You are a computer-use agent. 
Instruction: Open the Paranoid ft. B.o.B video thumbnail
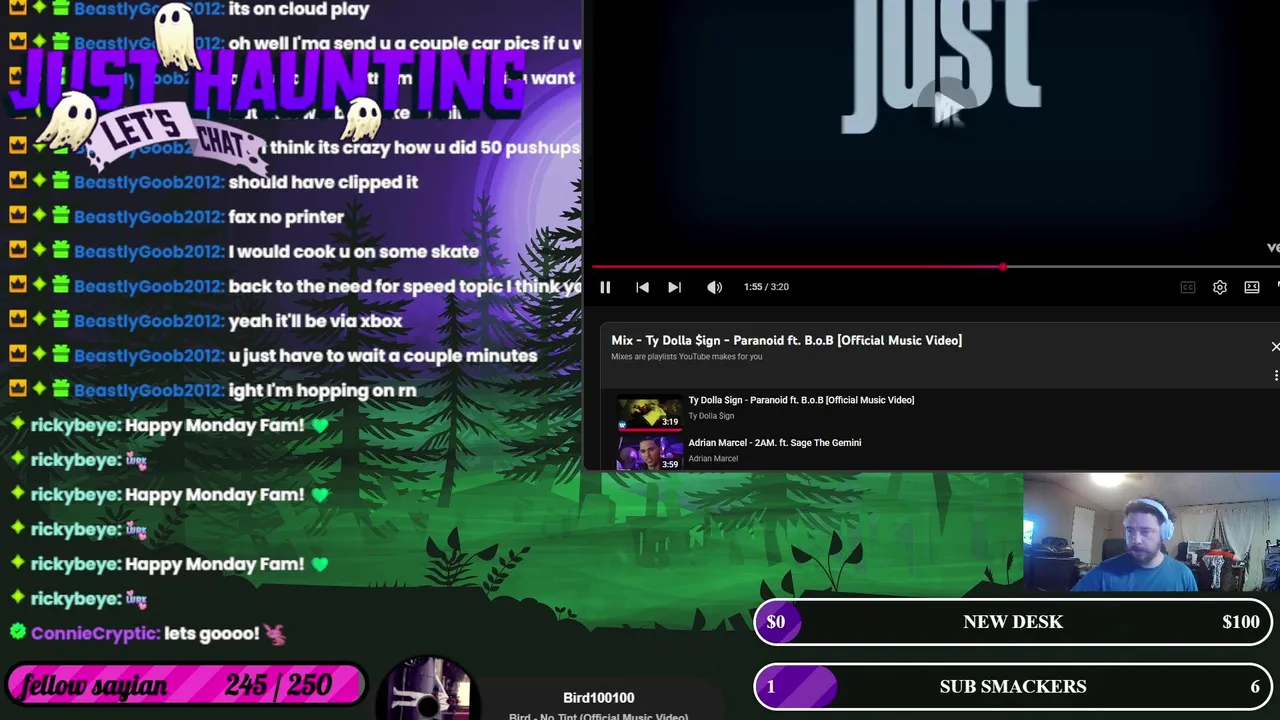click(x=650, y=413)
